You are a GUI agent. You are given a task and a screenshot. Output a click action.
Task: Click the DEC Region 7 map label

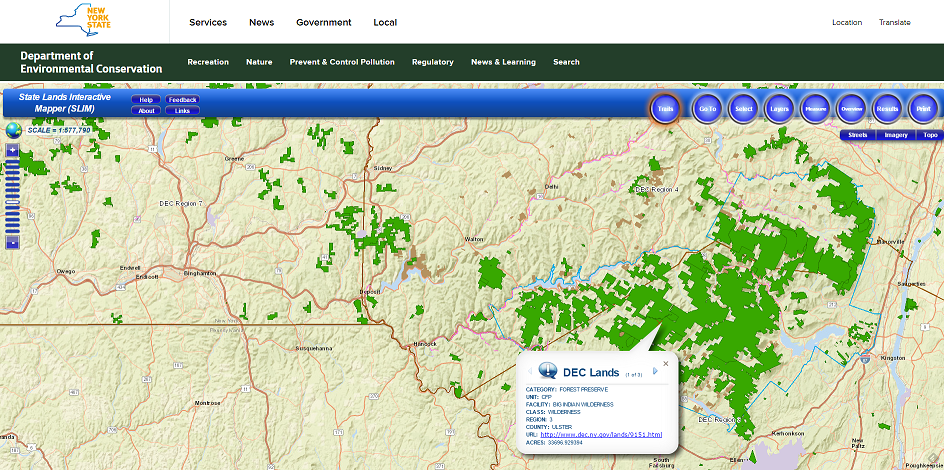tap(181, 203)
